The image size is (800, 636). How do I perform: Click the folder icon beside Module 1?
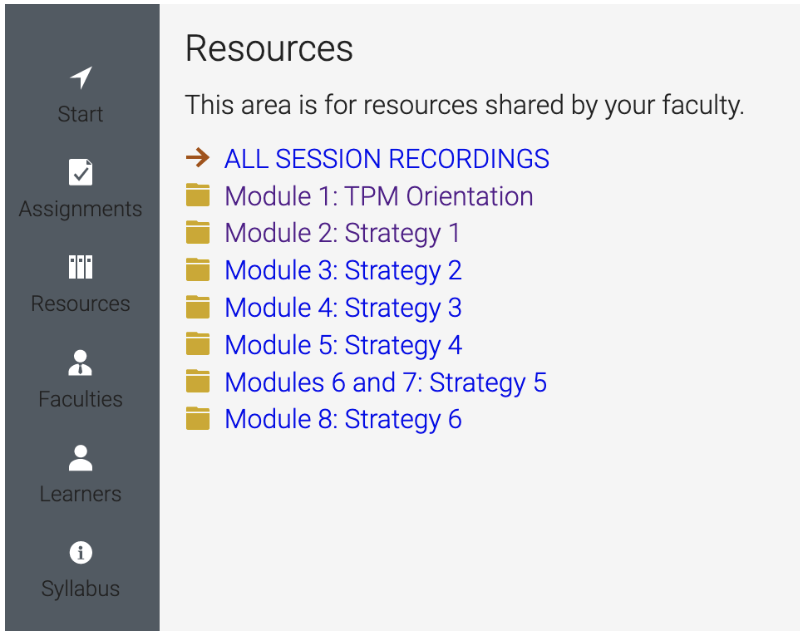click(198, 195)
